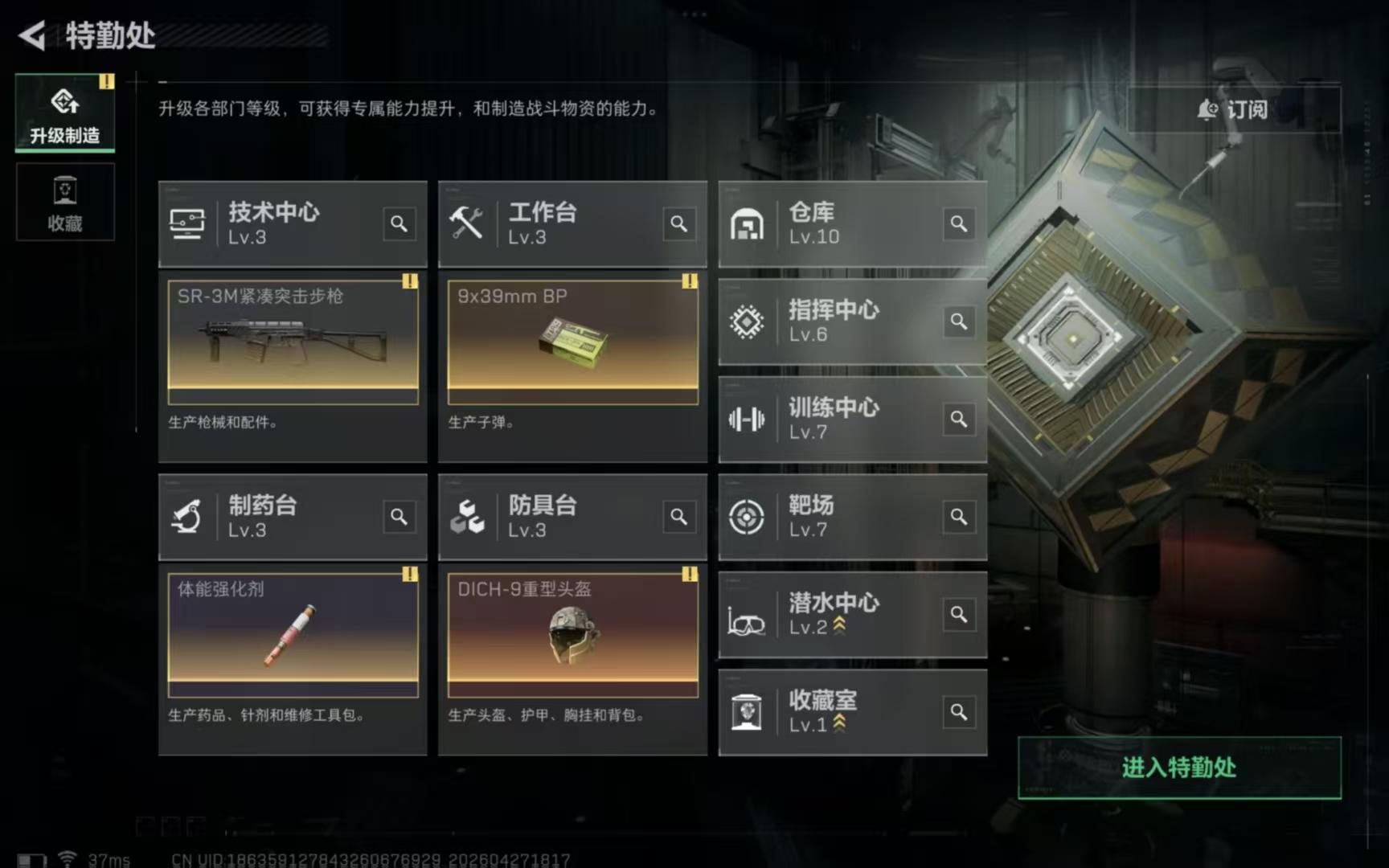Open magnifier details for 技术中心
The image size is (1389, 868).
coord(399,223)
